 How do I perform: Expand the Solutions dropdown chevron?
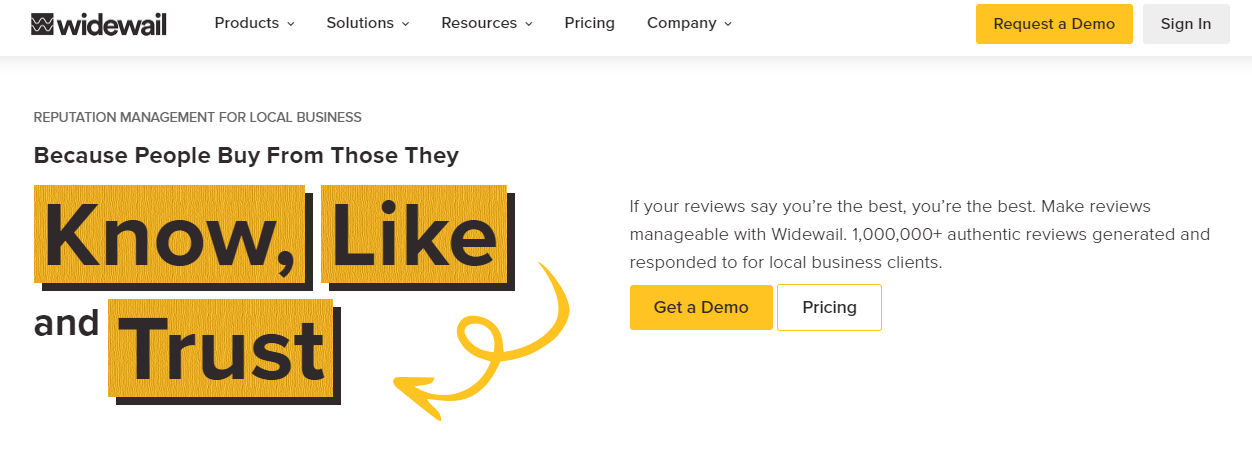click(406, 24)
